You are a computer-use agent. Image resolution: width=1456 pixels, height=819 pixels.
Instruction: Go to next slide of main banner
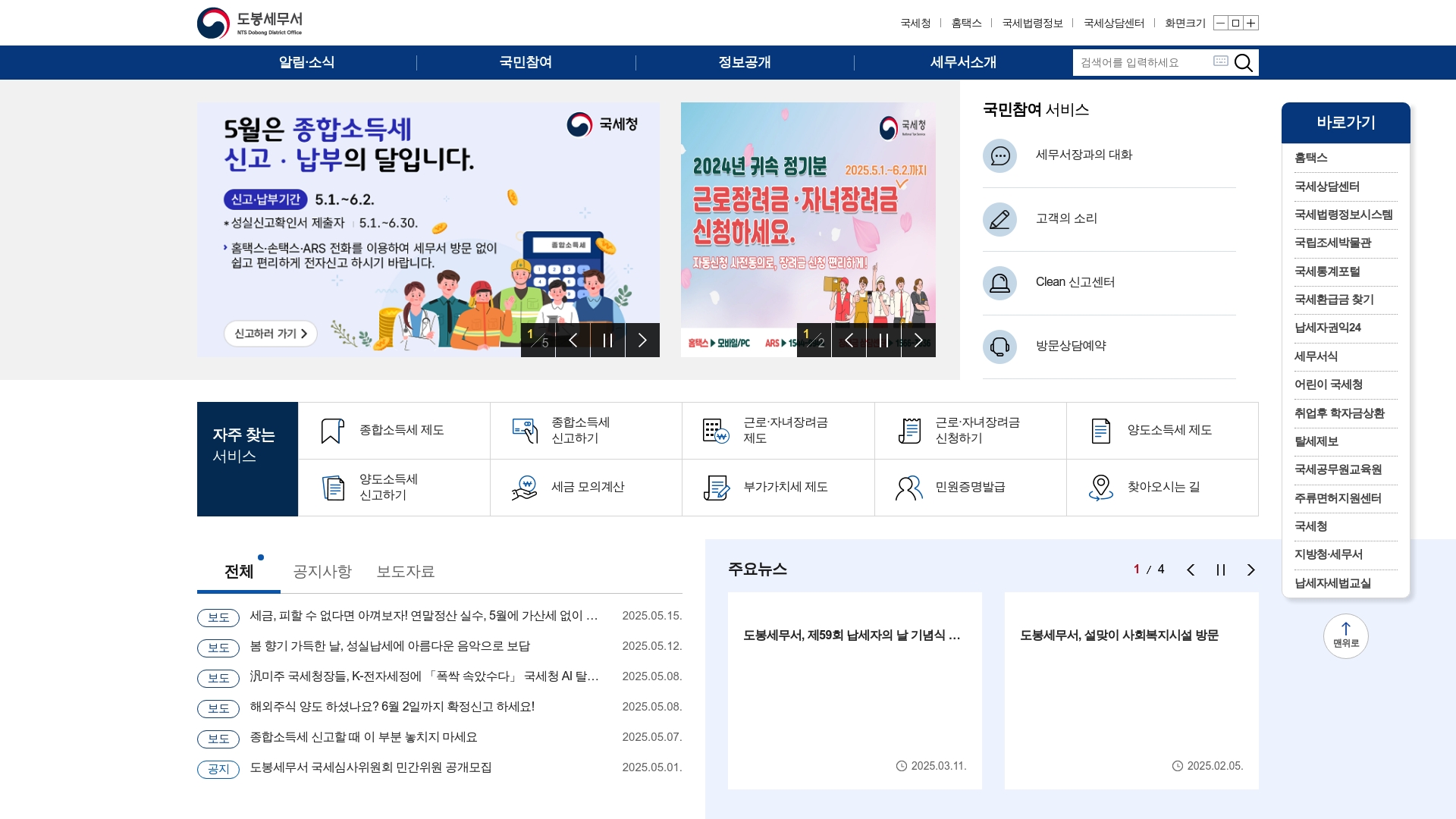[x=642, y=340]
